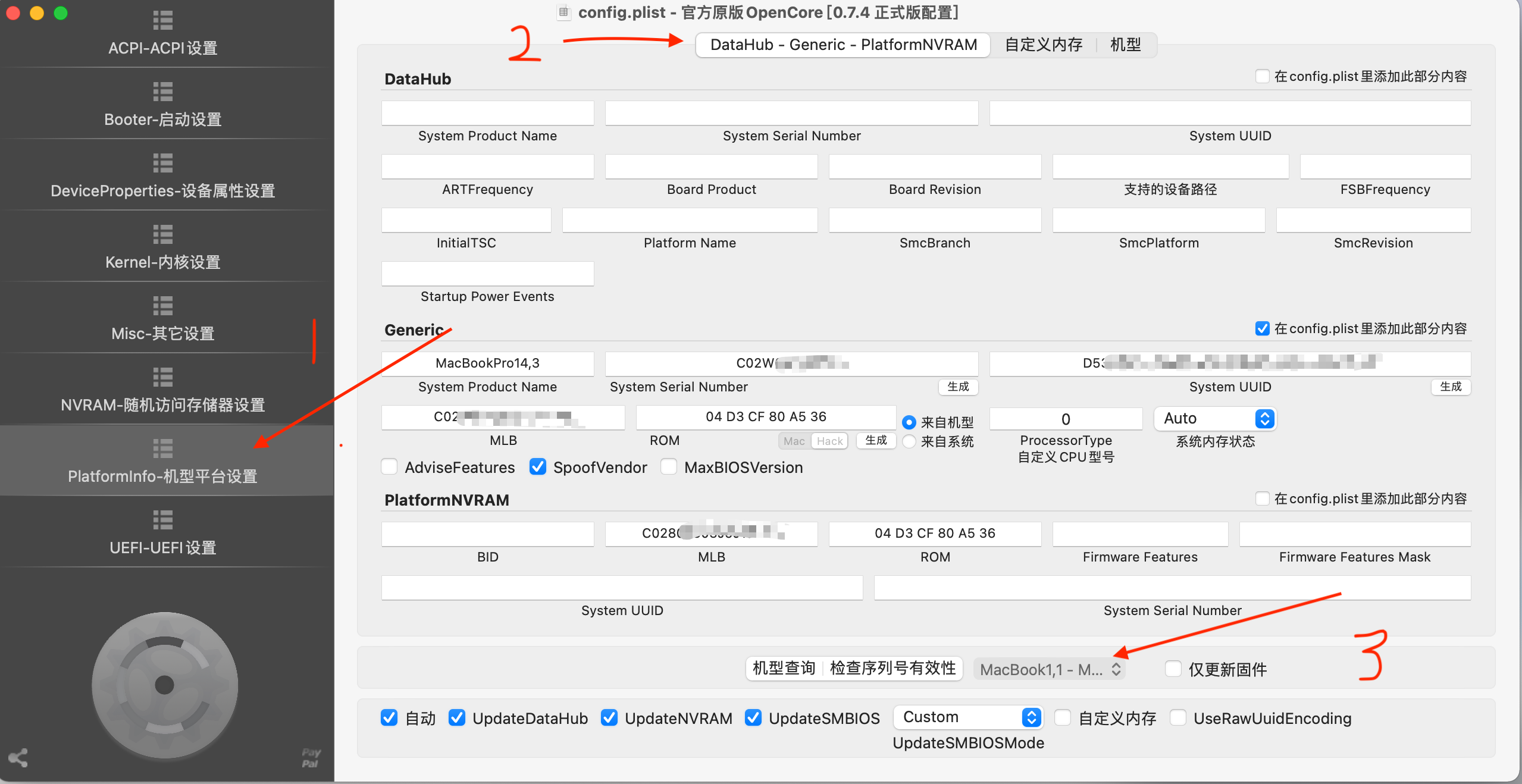
Task: Open the Misc settings sidebar icon
Action: point(162,306)
